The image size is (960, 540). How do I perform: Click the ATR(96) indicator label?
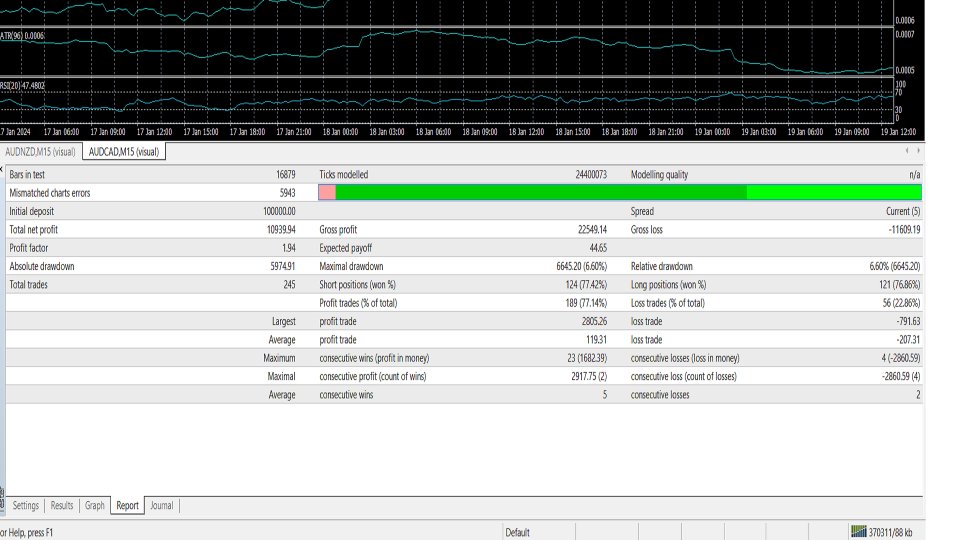pyautogui.click(x=23, y=35)
